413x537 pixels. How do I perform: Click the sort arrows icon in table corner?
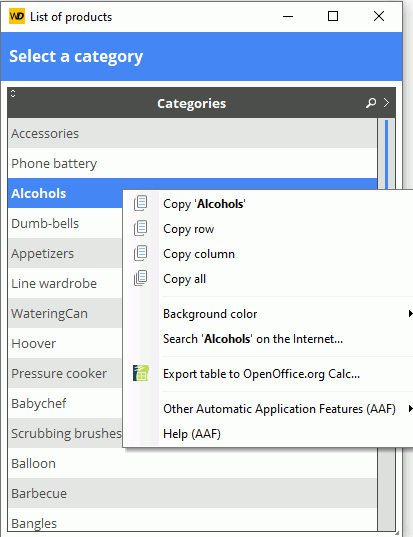click(x=13, y=93)
